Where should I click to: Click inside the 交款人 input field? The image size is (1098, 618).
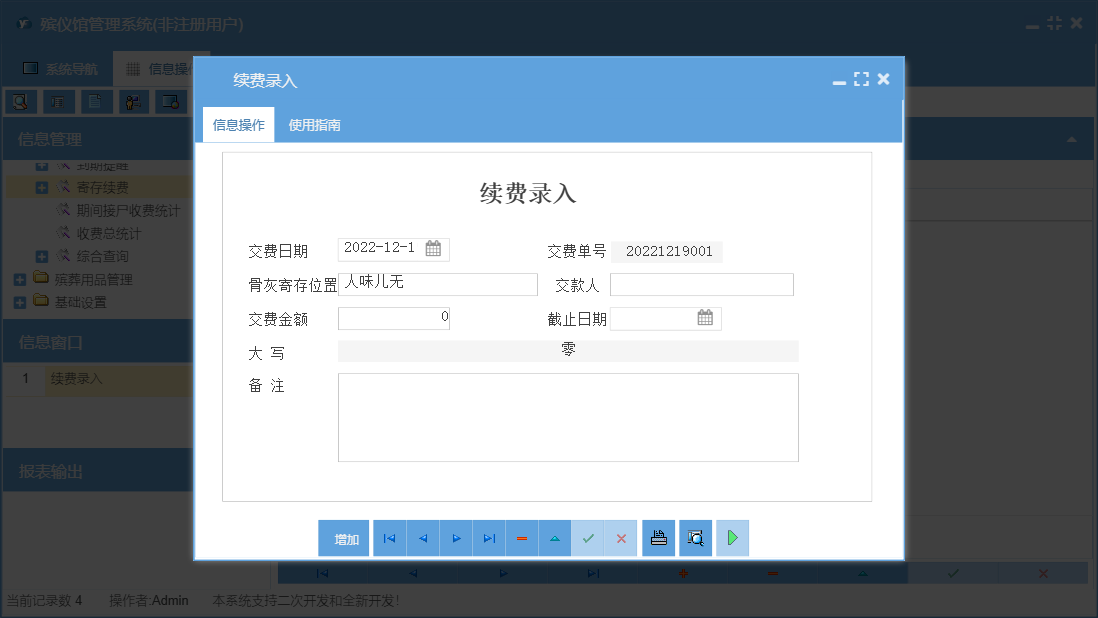click(x=700, y=284)
